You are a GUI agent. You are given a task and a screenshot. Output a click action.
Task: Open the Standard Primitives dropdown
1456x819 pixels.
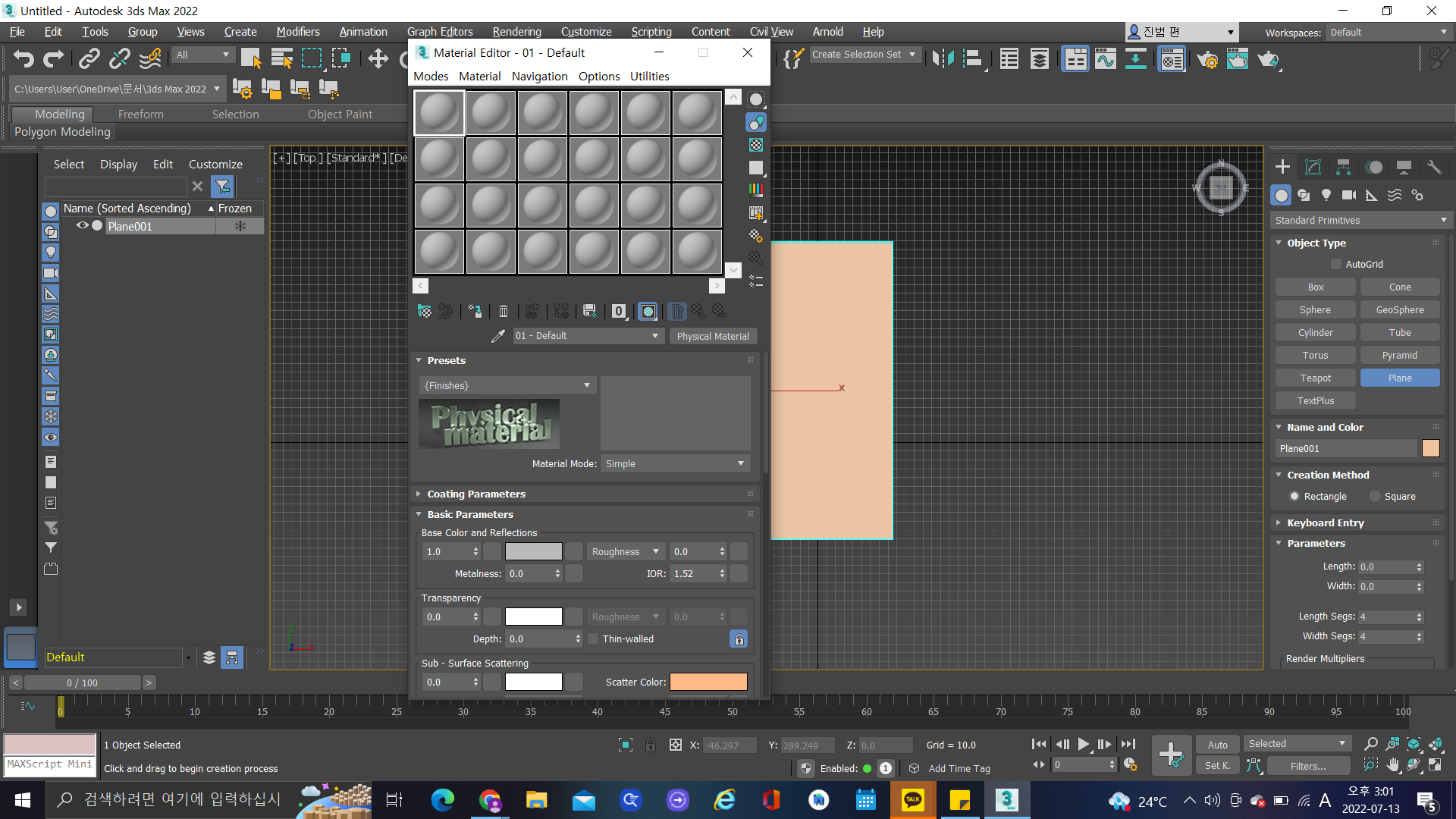[1360, 220]
